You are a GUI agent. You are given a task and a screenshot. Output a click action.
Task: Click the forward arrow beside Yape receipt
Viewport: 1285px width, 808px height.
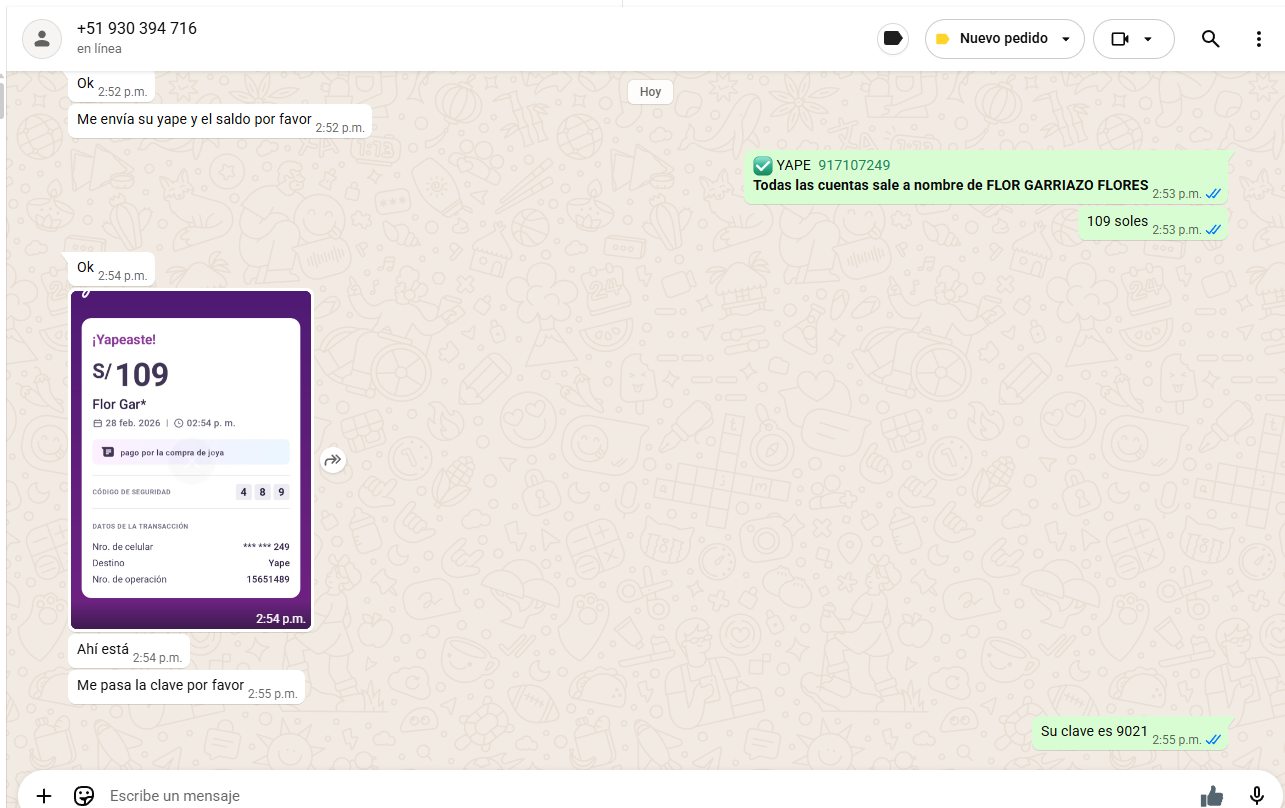pyautogui.click(x=333, y=460)
